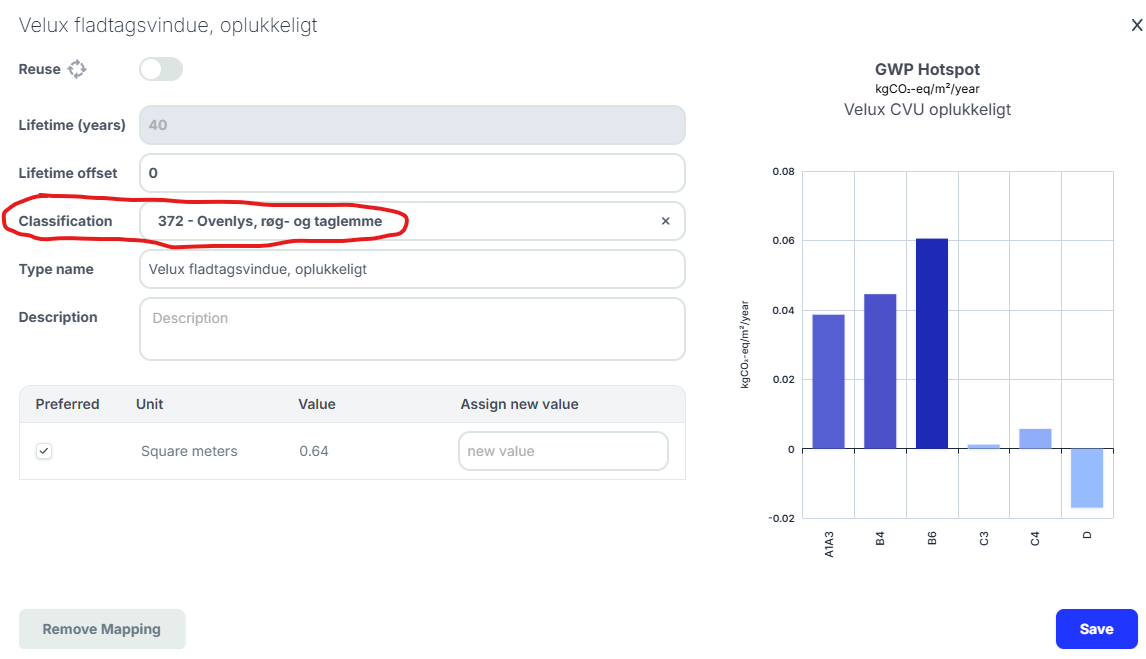This screenshot has height=659, width=1146.
Task: Select the A1A3 bar in the chart
Action: 828,381
